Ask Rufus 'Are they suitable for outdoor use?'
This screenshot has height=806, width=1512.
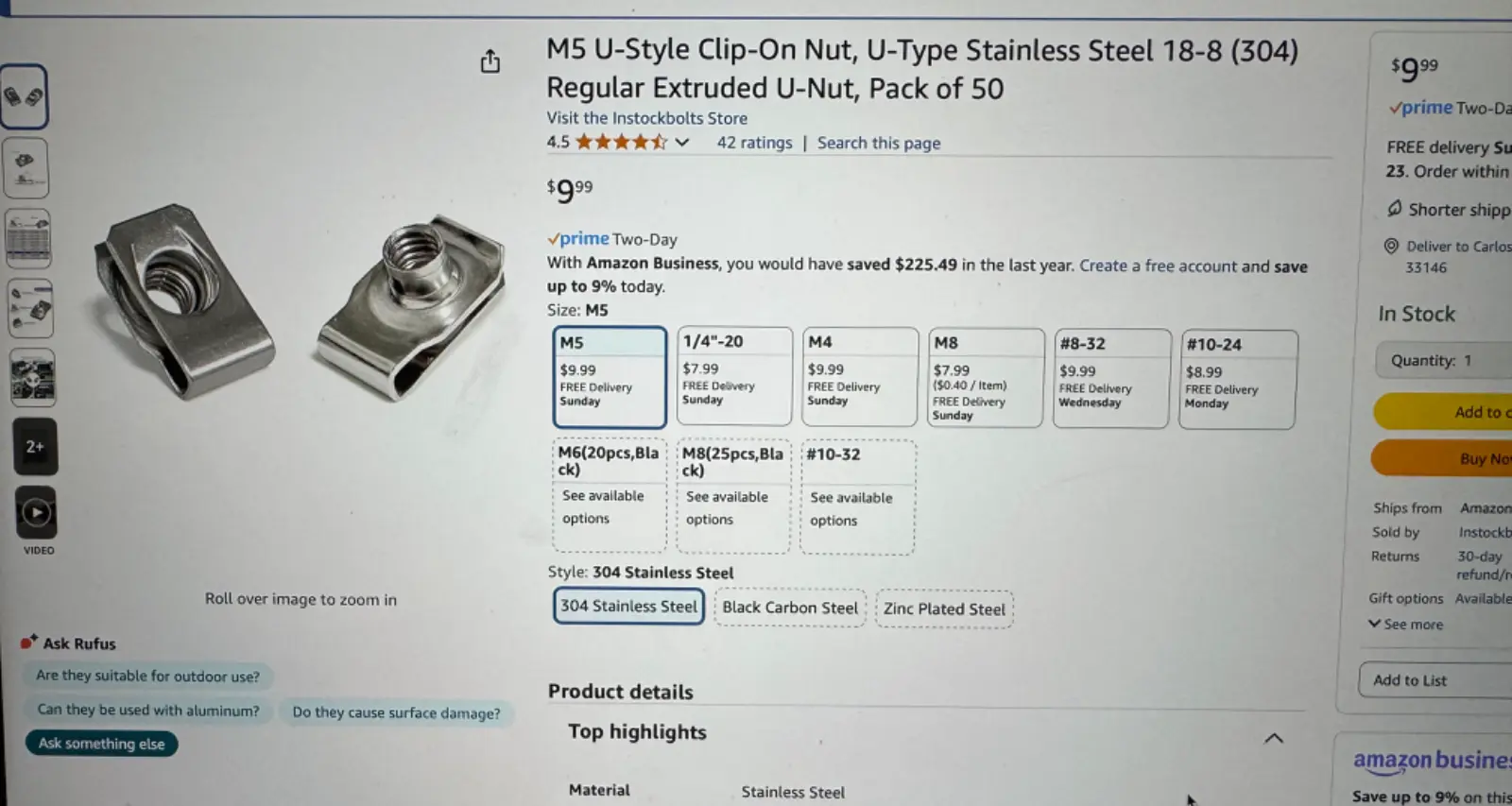(147, 676)
